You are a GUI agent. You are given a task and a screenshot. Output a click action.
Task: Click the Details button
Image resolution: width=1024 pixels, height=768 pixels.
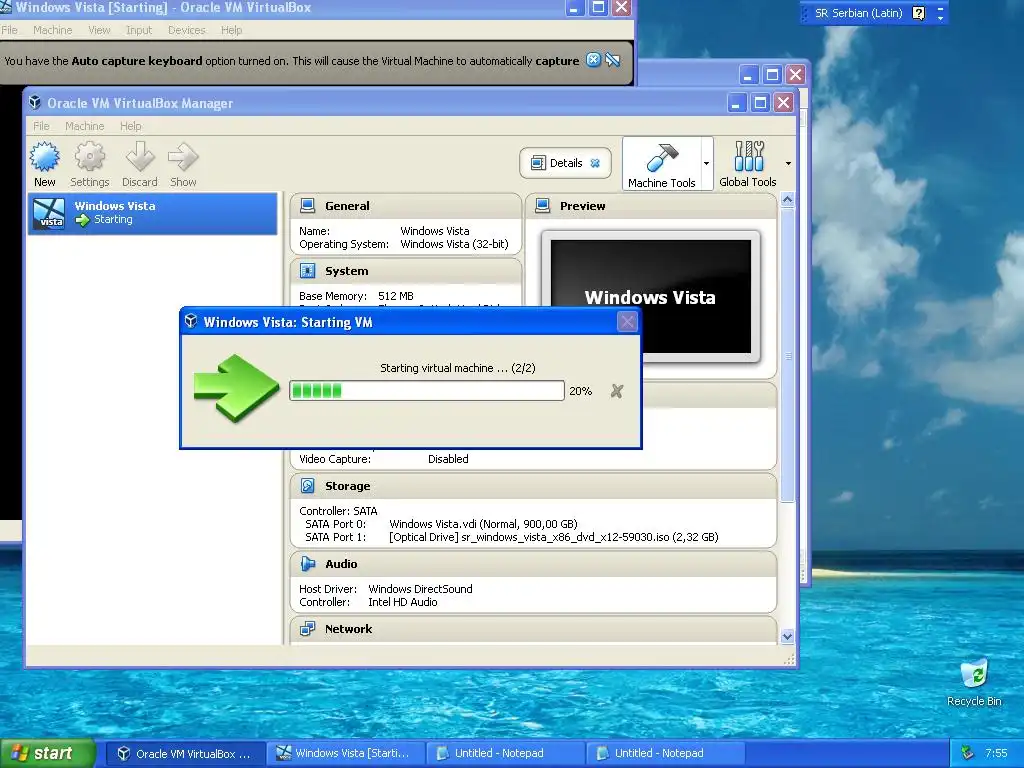tap(565, 163)
